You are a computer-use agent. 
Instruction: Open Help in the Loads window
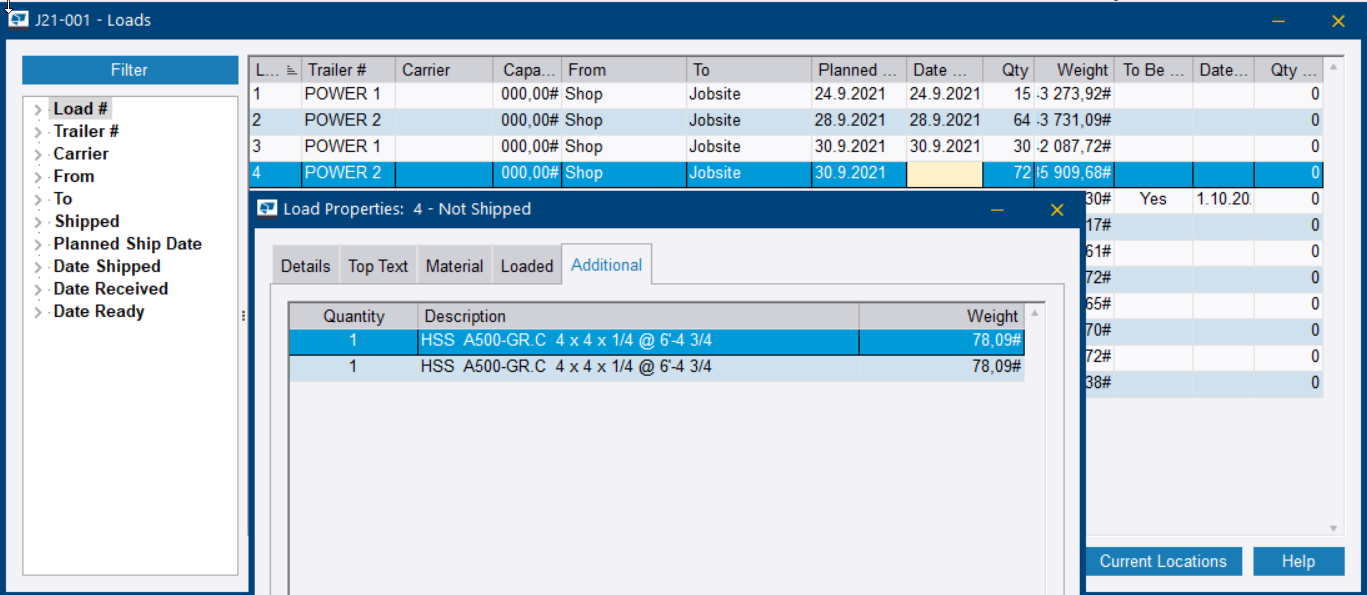[1298, 561]
